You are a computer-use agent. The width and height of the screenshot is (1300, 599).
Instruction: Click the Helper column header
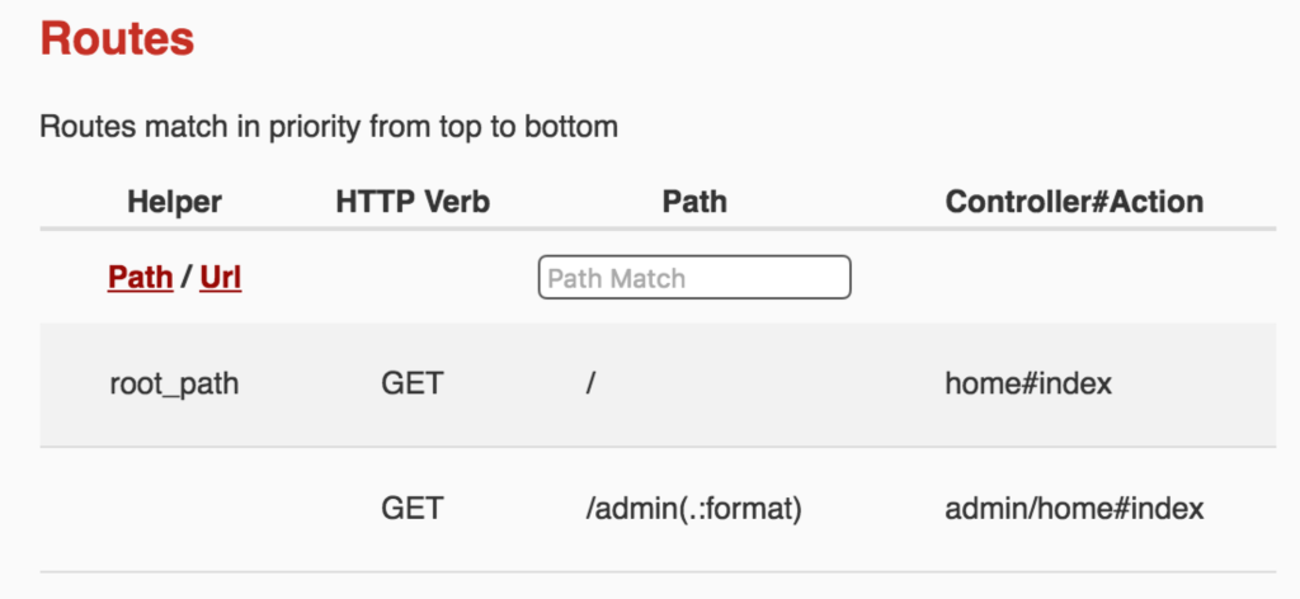174,202
